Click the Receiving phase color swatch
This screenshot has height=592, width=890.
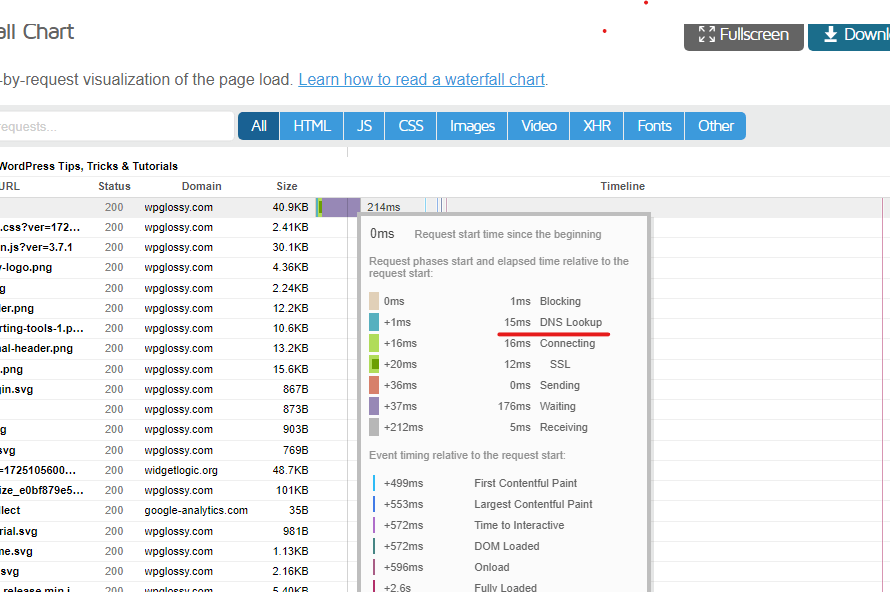373,427
